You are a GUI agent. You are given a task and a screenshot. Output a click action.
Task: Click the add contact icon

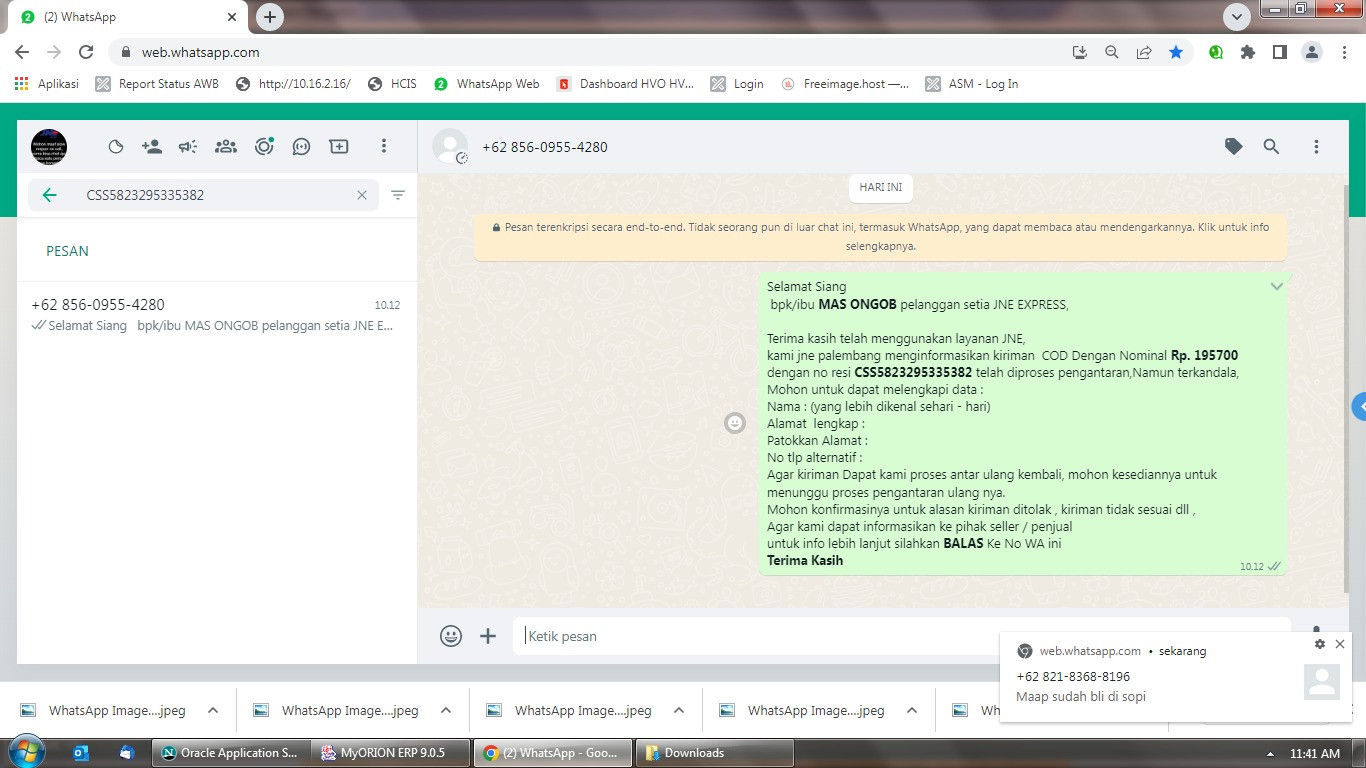click(152, 147)
